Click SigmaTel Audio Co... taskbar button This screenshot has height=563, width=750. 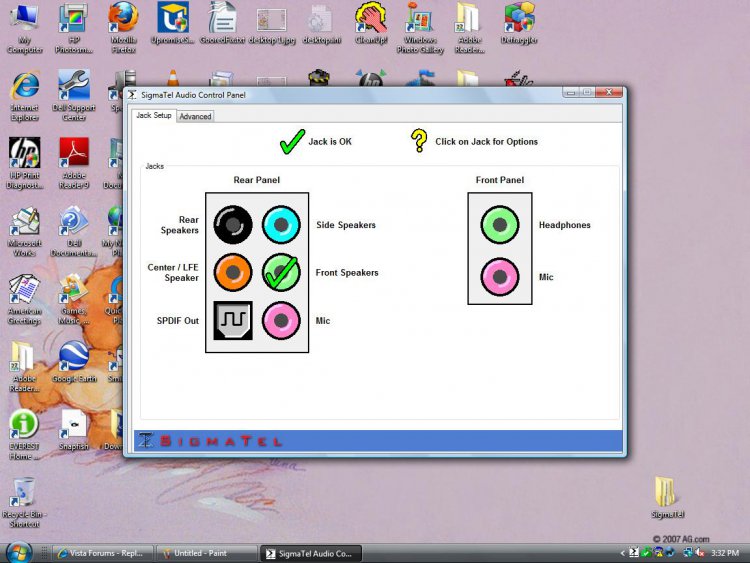(311, 553)
